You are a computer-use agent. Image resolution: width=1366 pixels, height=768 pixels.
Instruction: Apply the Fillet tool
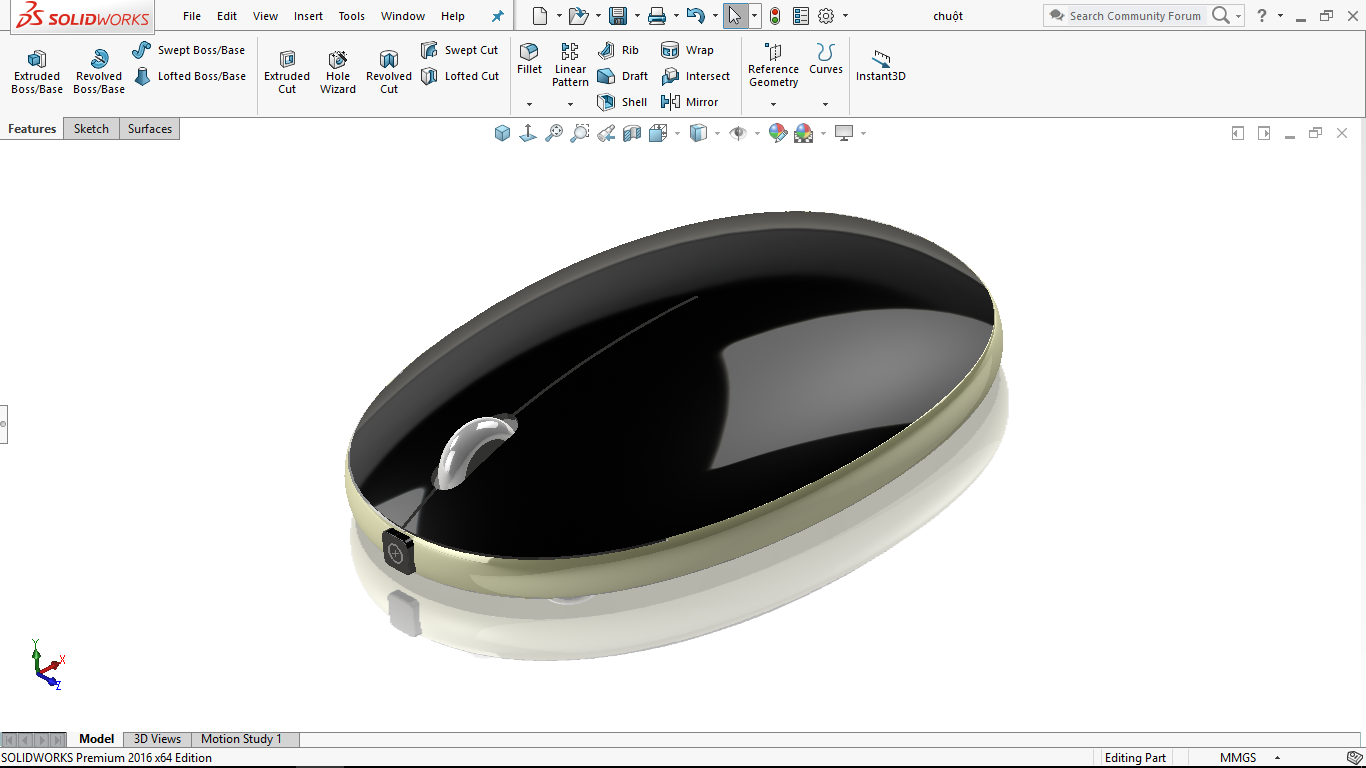529,59
